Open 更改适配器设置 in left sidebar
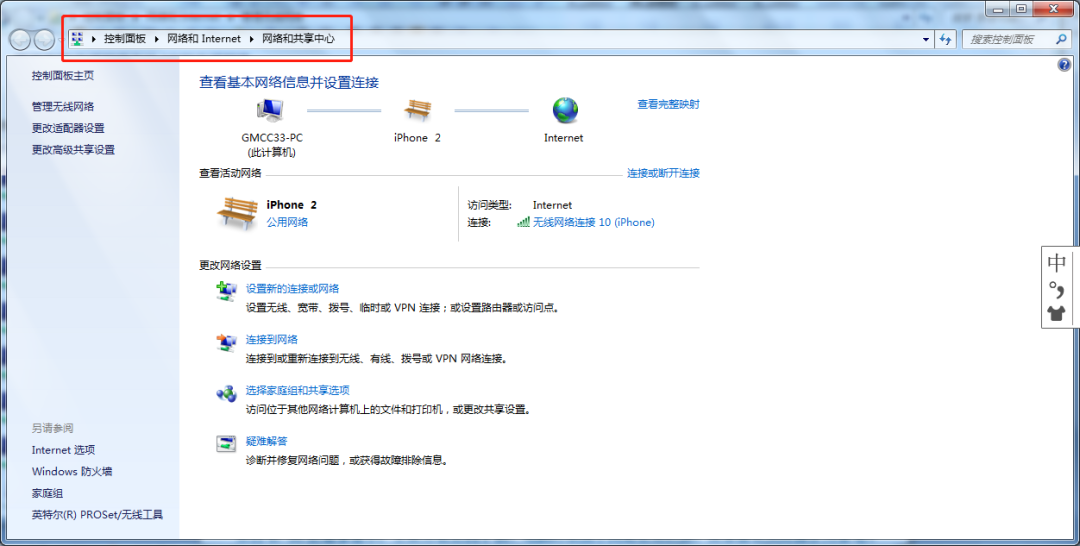 [68, 128]
